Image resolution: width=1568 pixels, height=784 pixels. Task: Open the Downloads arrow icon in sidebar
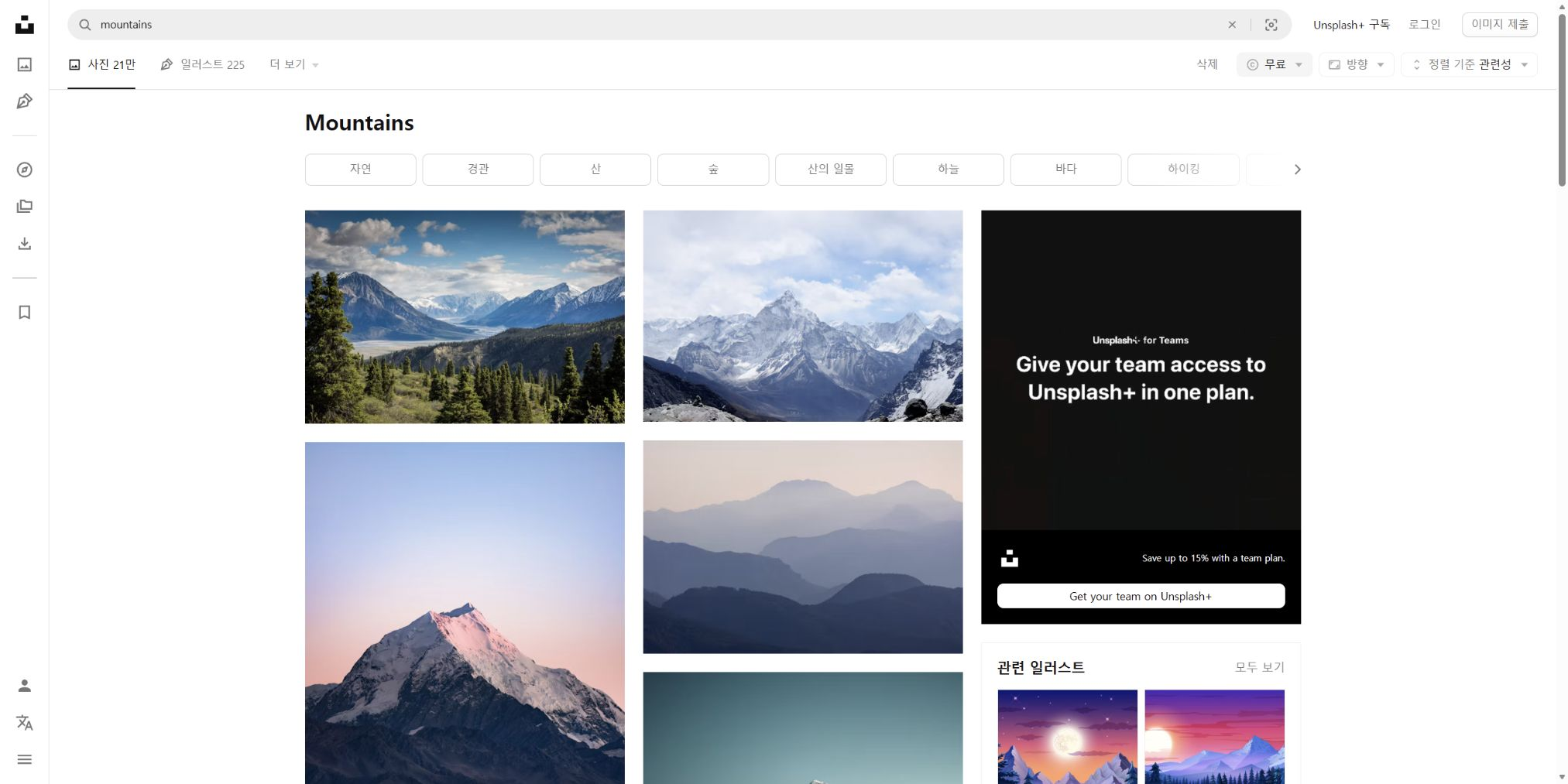pyautogui.click(x=25, y=244)
